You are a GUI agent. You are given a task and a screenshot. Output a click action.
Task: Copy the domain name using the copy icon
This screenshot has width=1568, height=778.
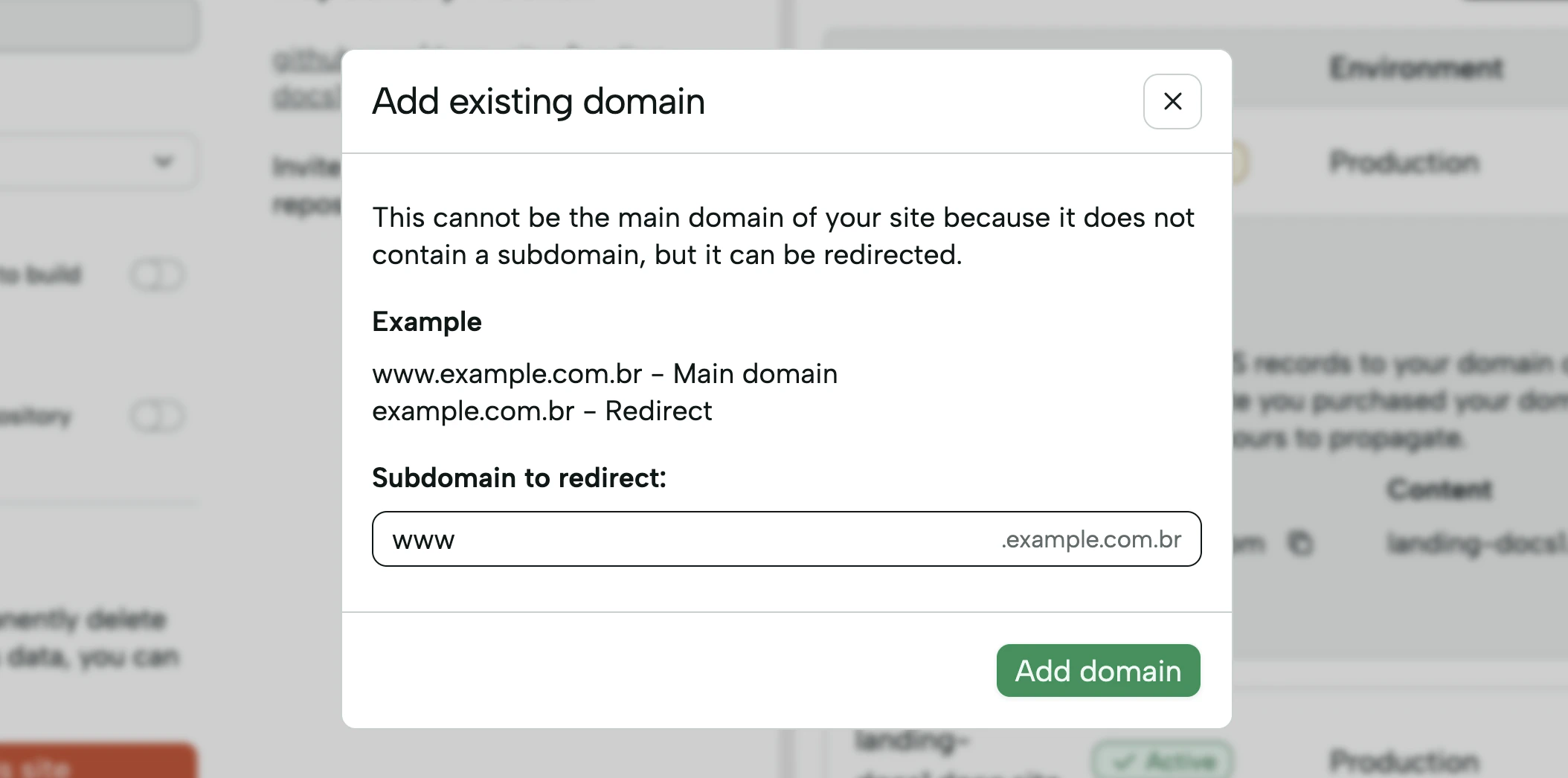pos(1301,544)
